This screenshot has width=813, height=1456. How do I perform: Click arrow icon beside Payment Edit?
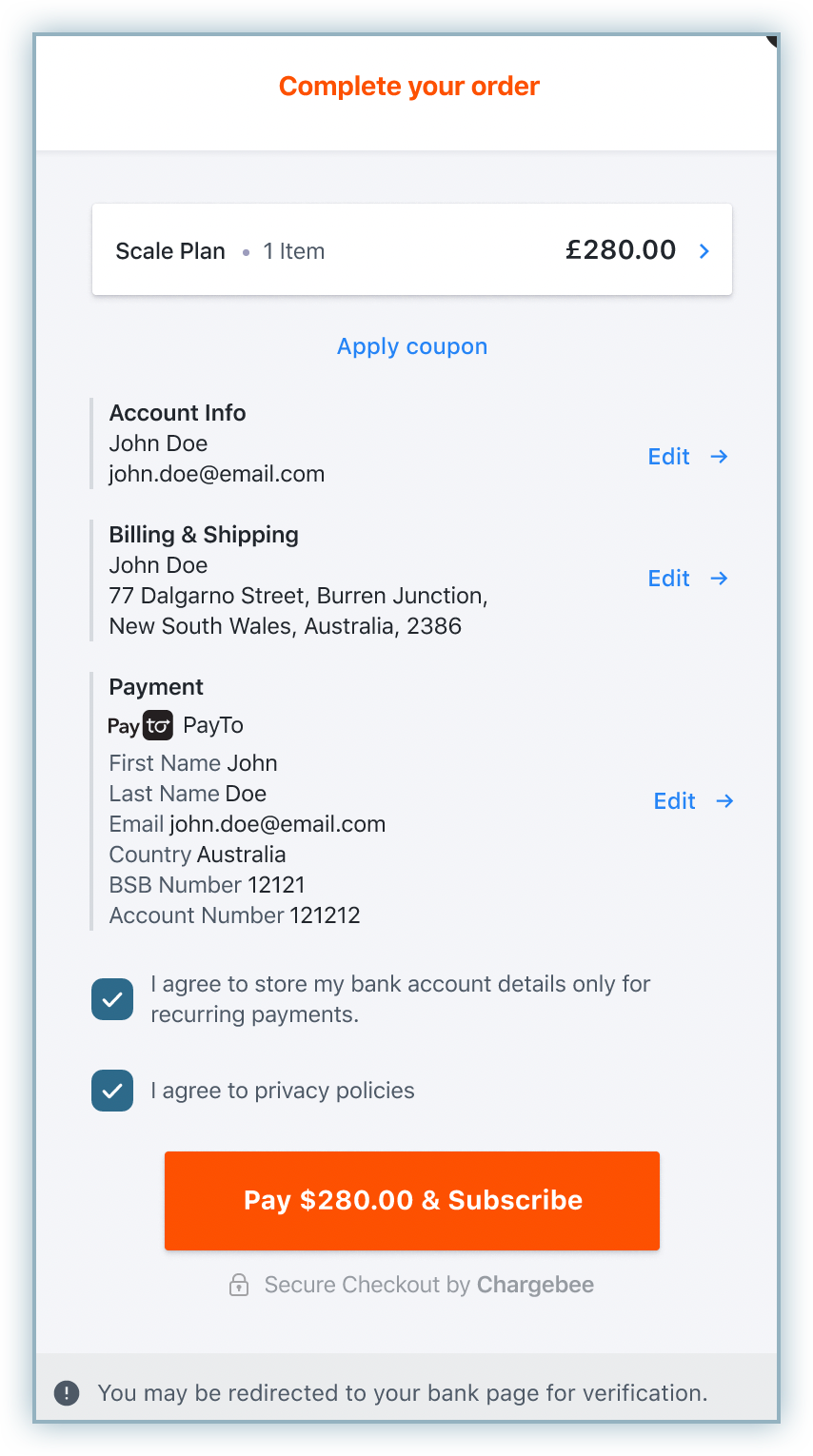point(725,801)
